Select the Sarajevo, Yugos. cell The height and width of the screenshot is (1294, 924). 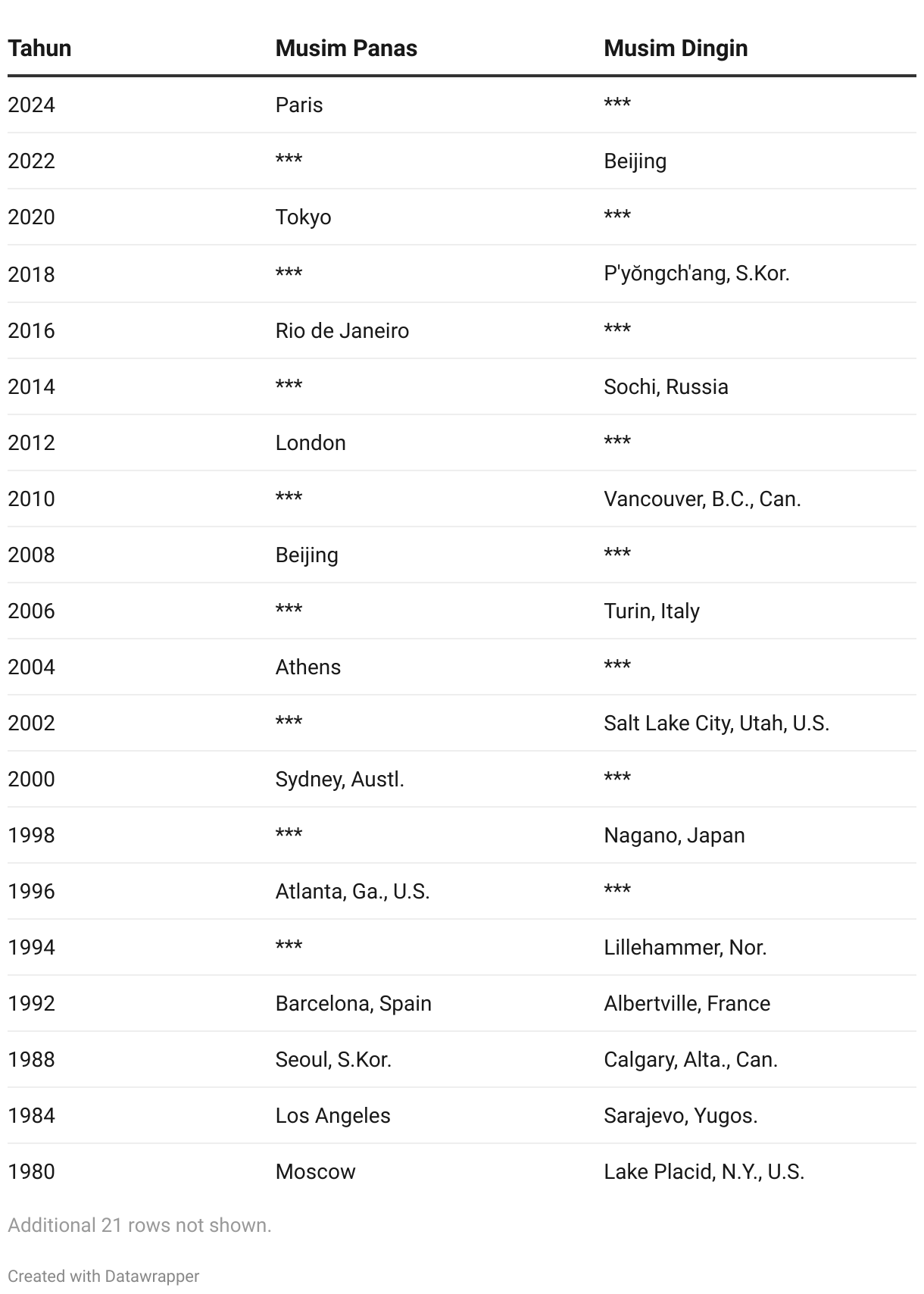(681, 1116)
